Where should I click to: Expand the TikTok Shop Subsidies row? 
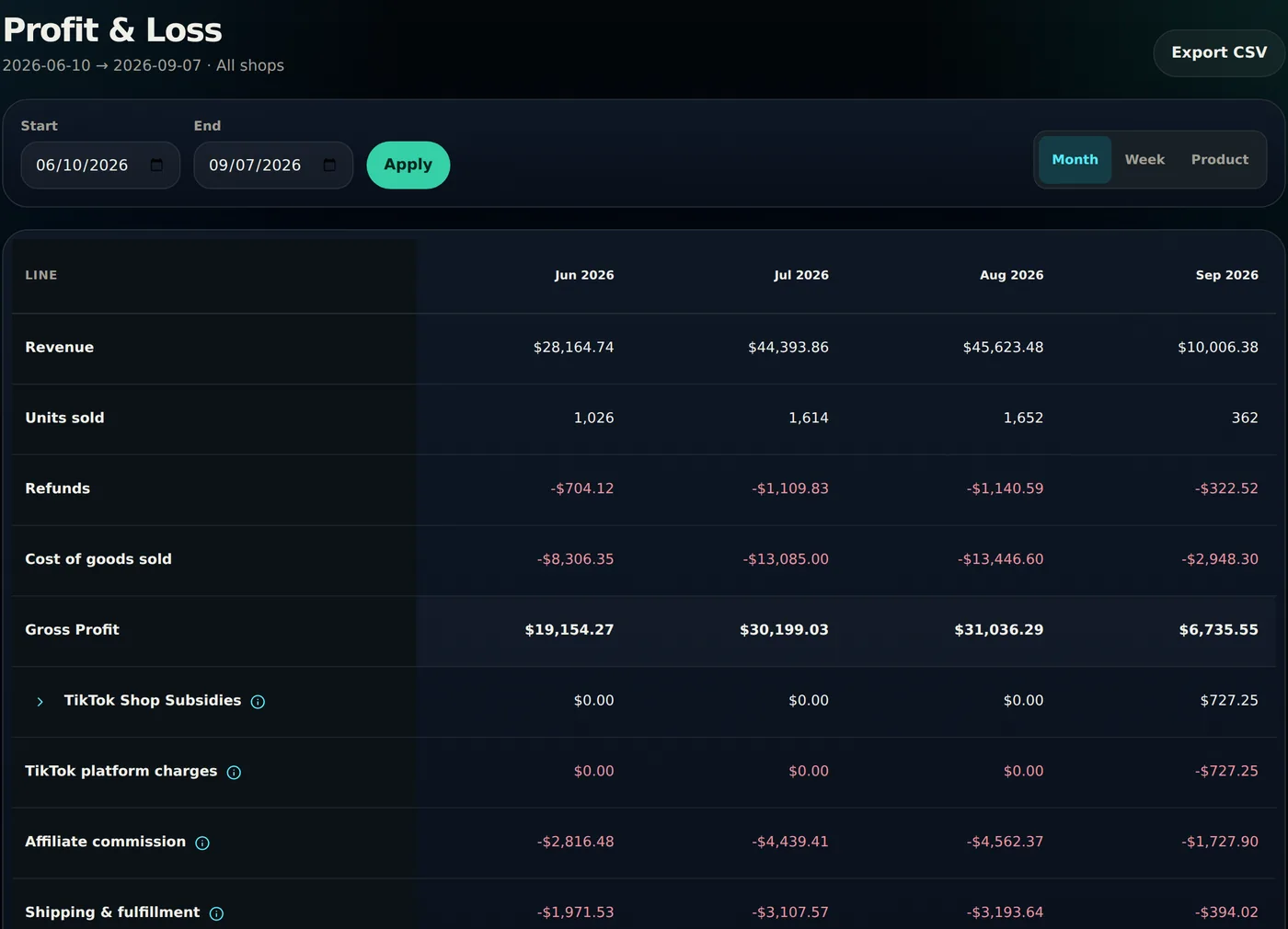(x=40, y=702)
